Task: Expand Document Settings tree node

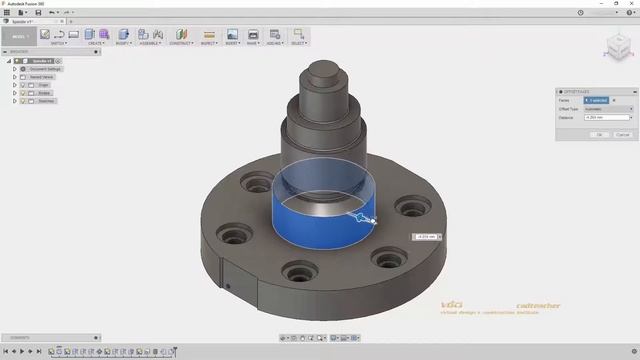Action: tap(15, 69)
